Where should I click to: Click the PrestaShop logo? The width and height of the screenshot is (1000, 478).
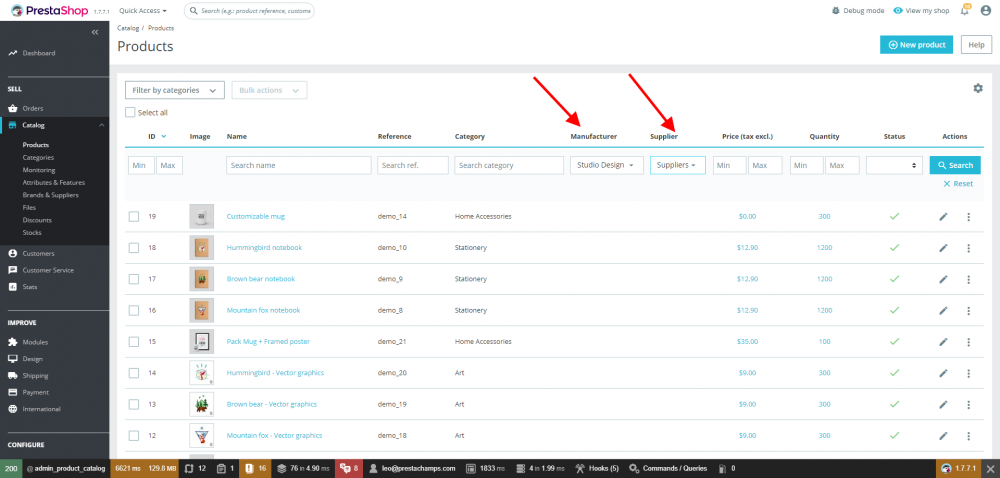click(52, 11)
